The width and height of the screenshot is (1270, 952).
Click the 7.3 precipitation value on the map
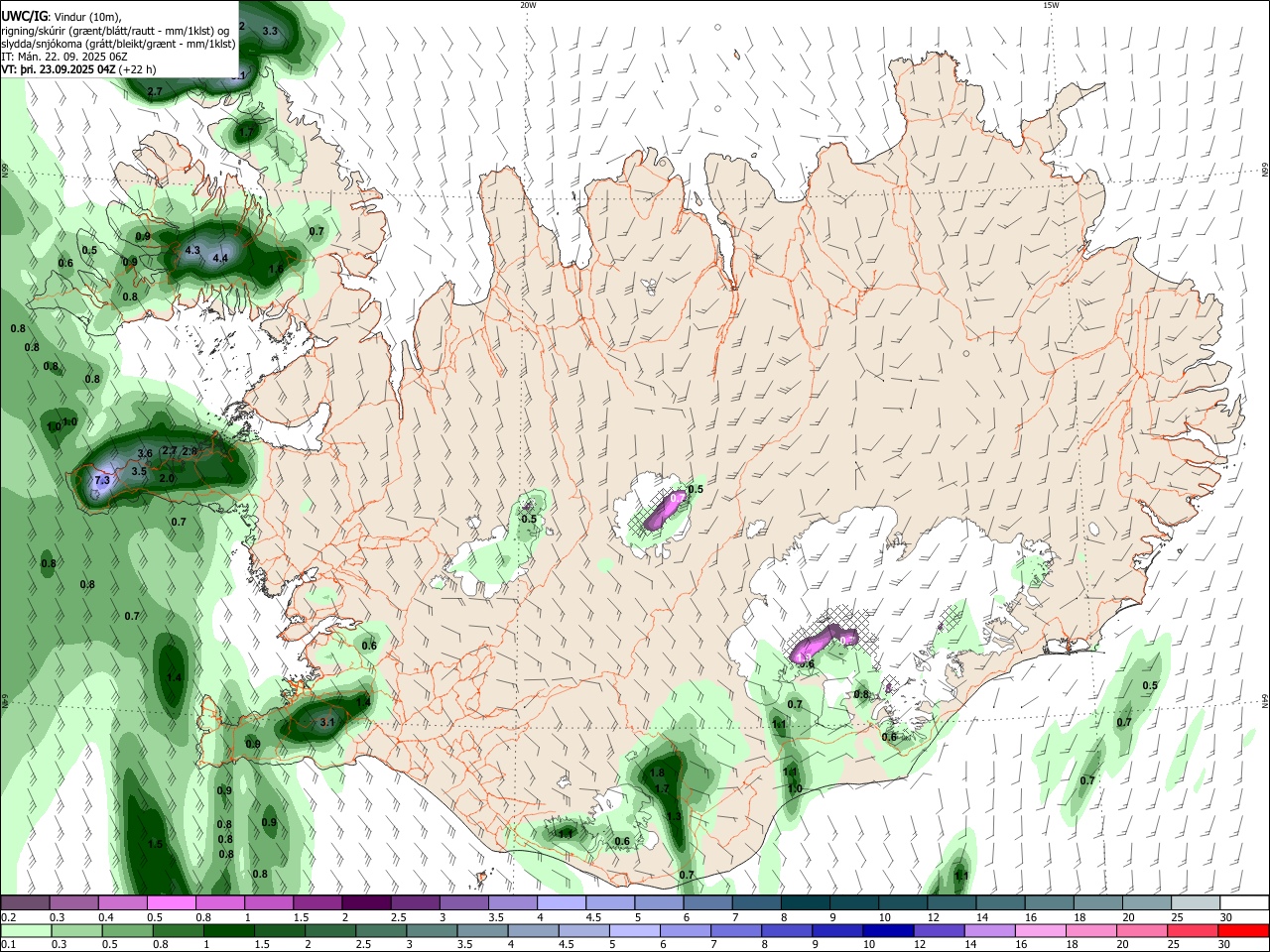tap(102, 480)
